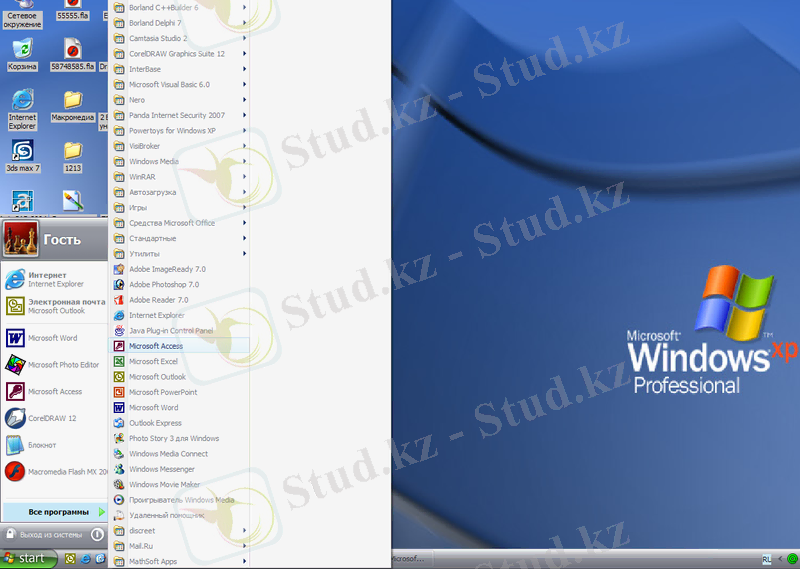Click the Windows Messenger icon
Viewport: 800px width, 569px height.
pos(119,469)
